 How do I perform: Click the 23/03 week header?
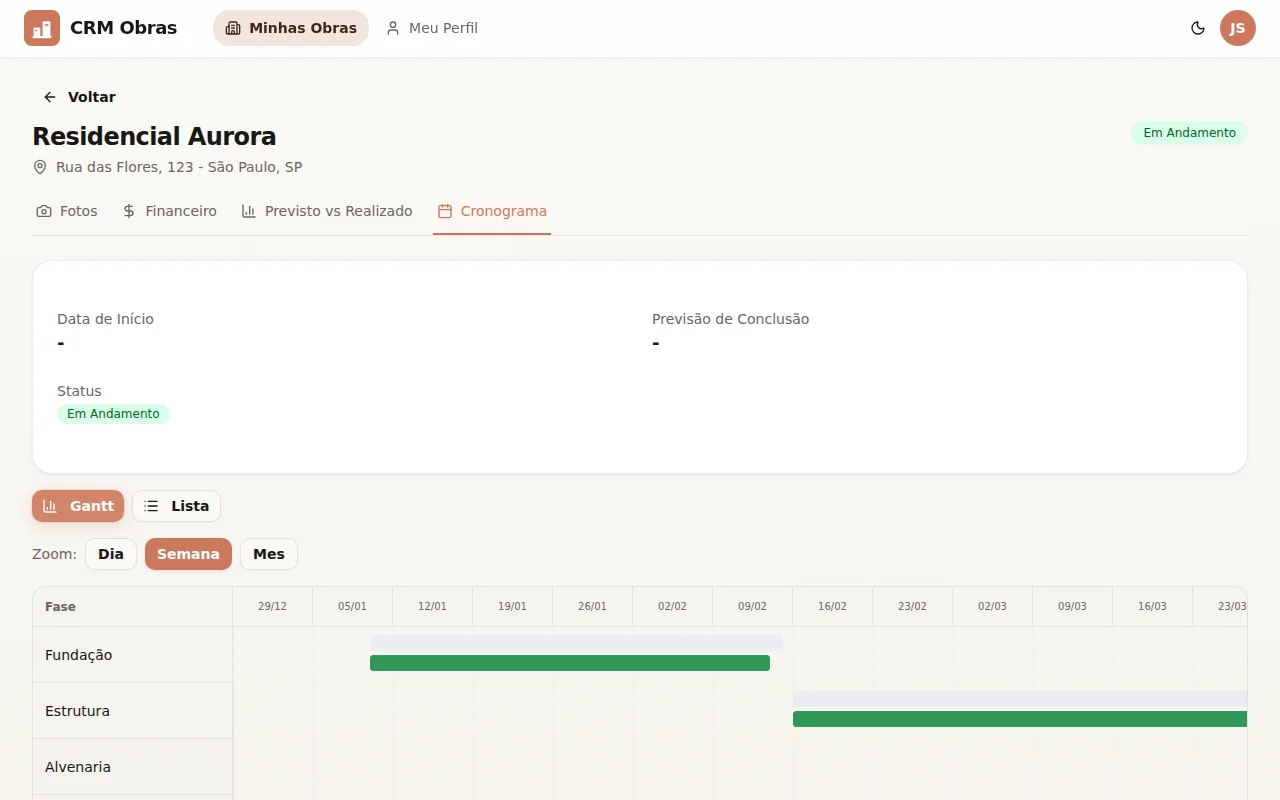point(1220,607)
